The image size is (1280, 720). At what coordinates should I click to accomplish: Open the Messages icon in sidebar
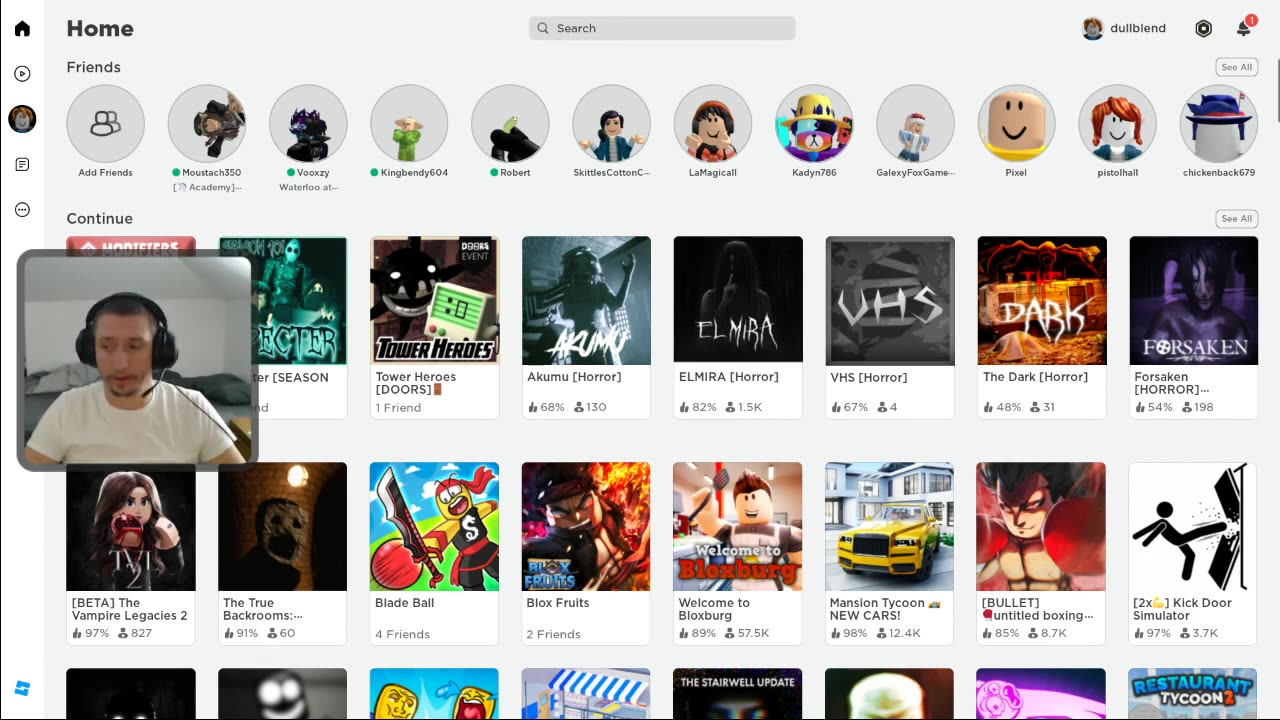tap(22, 164)
